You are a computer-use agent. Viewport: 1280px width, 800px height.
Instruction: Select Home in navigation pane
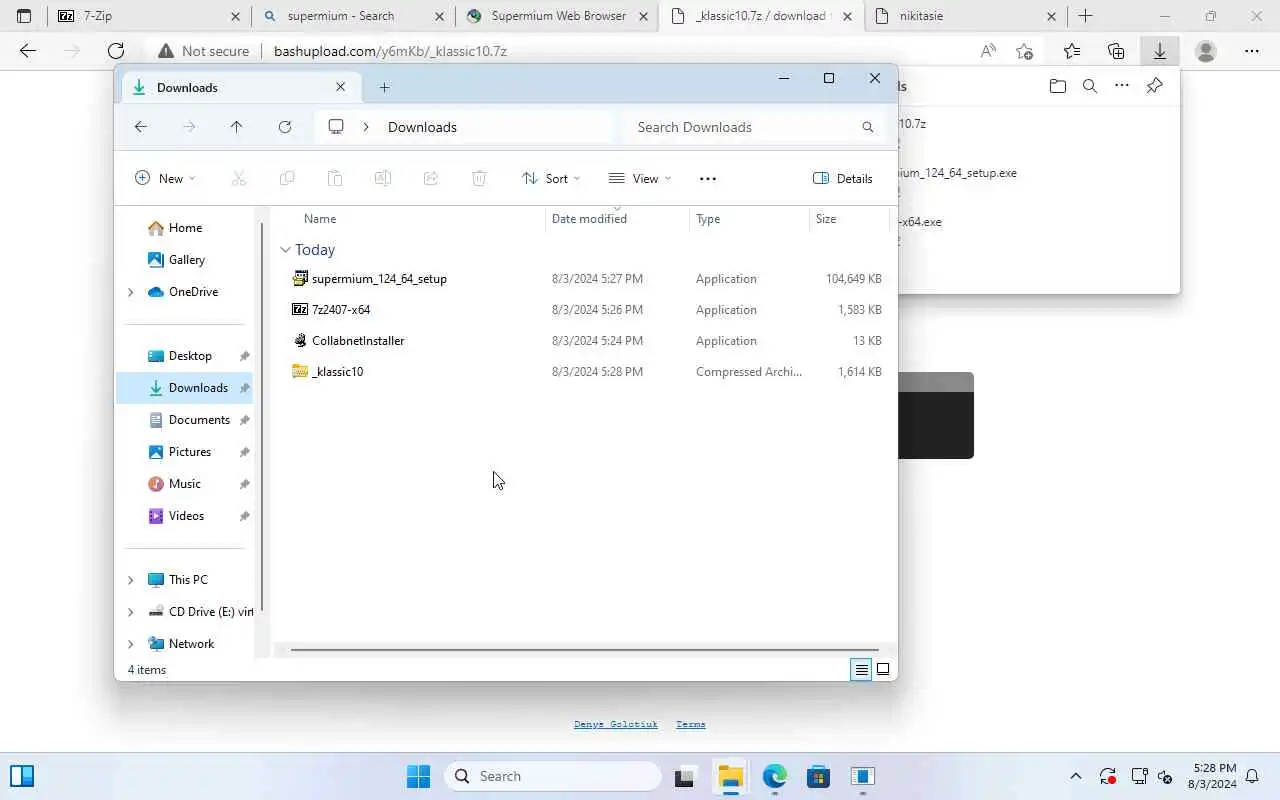185,228
